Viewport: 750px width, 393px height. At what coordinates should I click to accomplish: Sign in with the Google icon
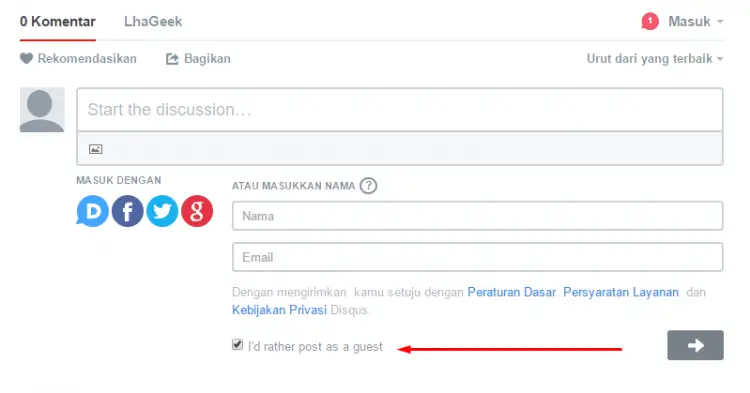pyautogui.click(x=197, y=211)
